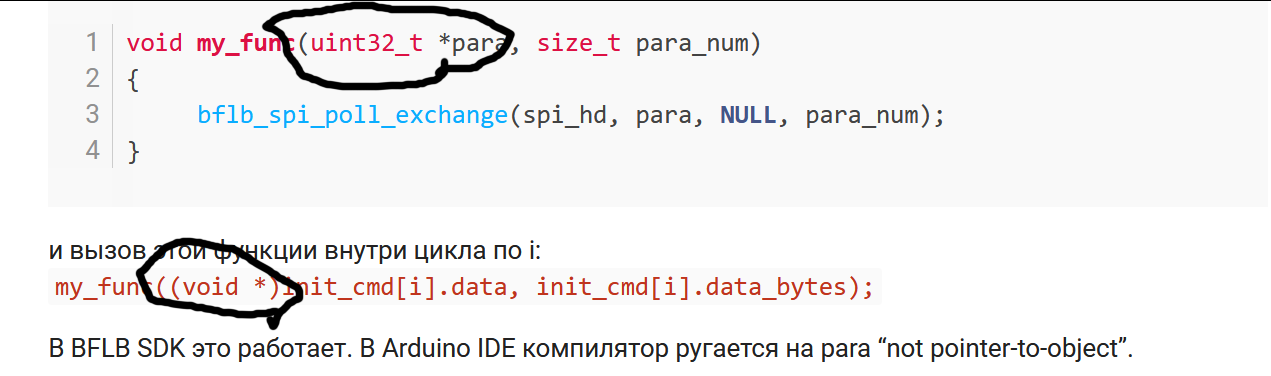Click line number 2 in code block

92,79
